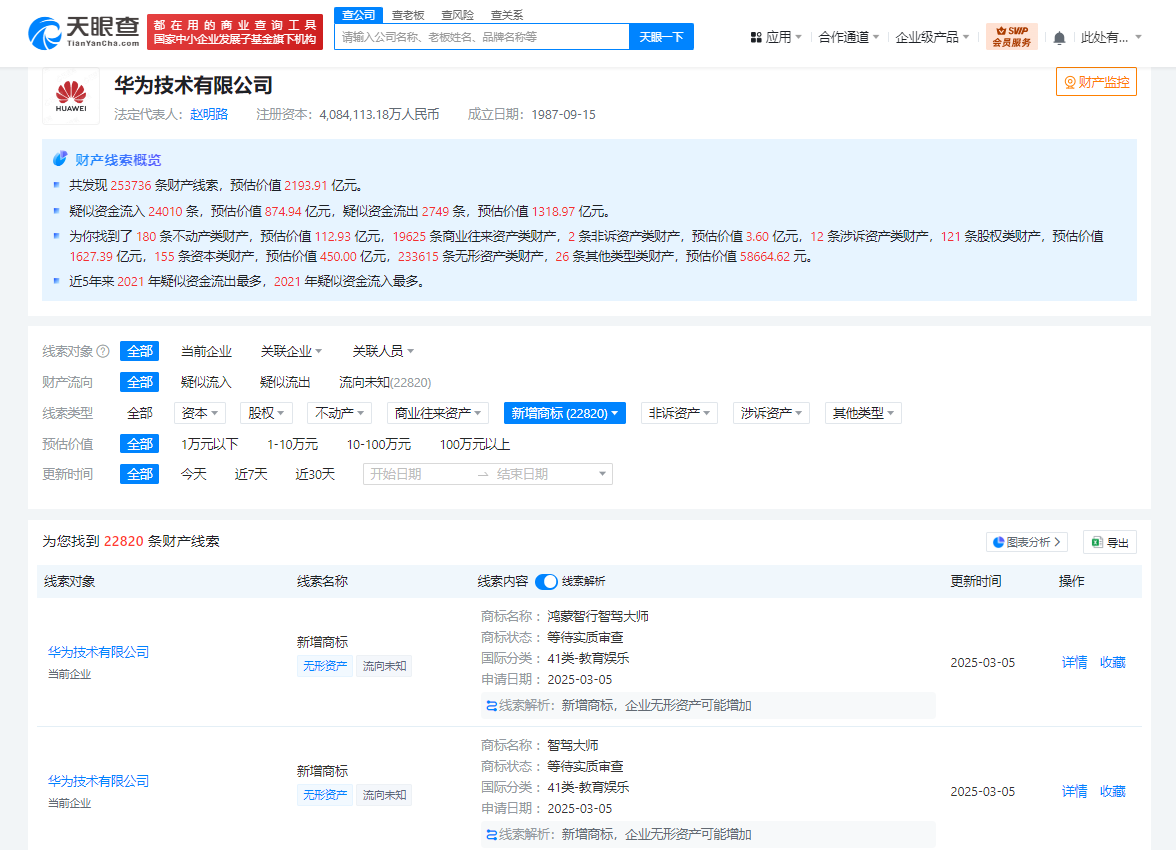Toggle the 线索解析 switch
Viewport: 1176px width, 850px height.
[546, 581]
